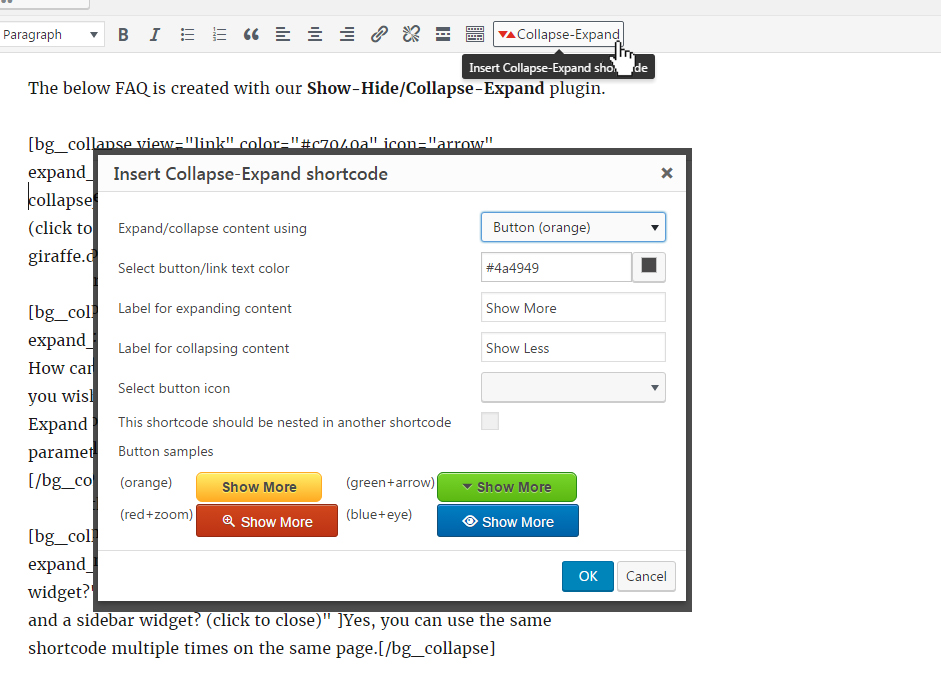Screen dimensions: 941x692
Task: Insert a numbered list
Action: coord(219,33)
